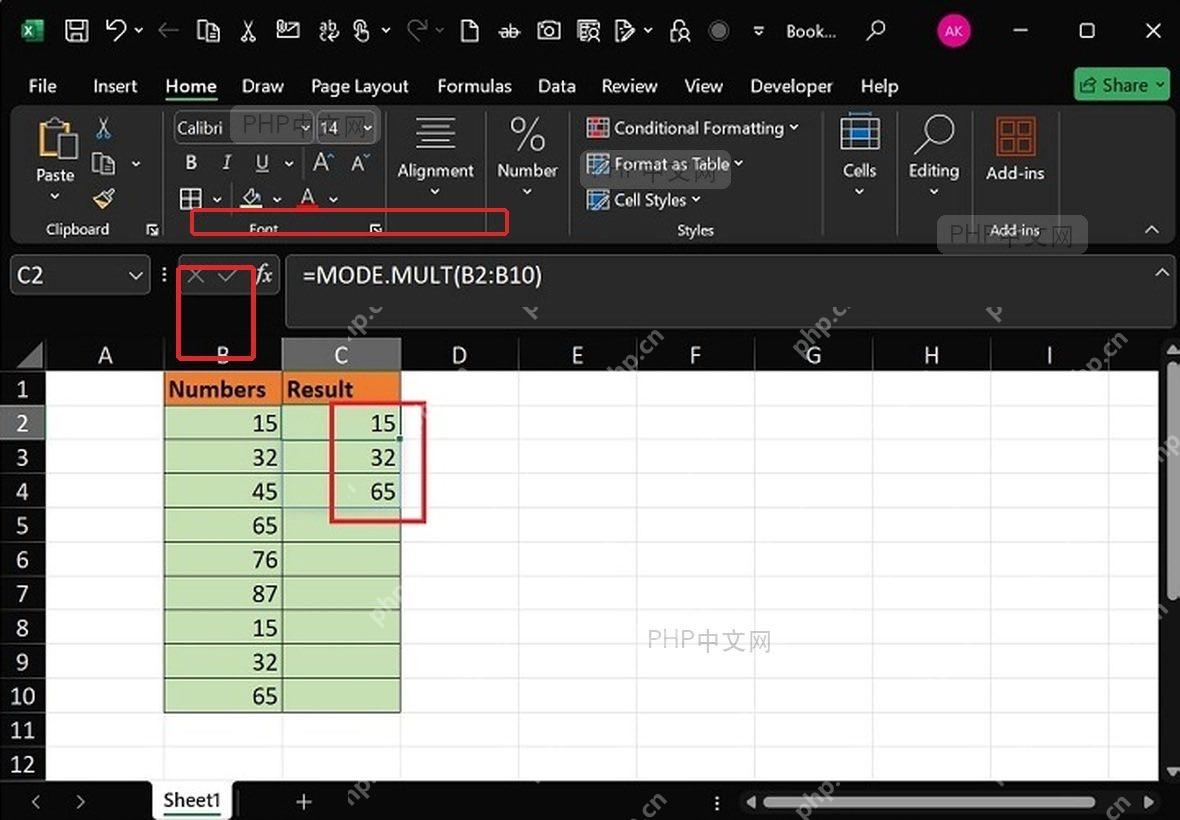Open the Name Box dropdown arrow

click(x=135, y=275)
